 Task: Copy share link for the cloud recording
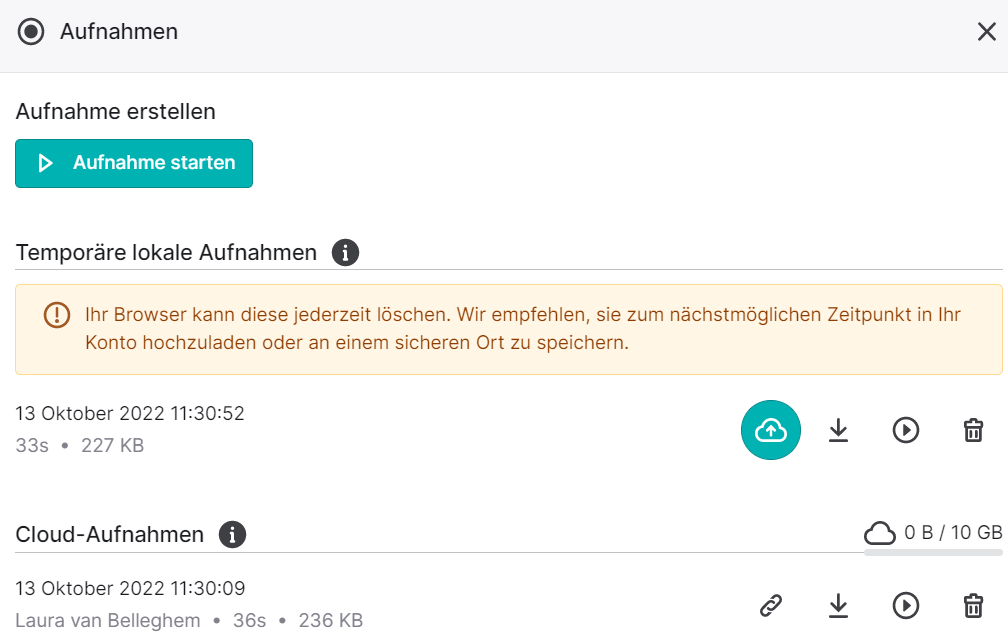770,605
